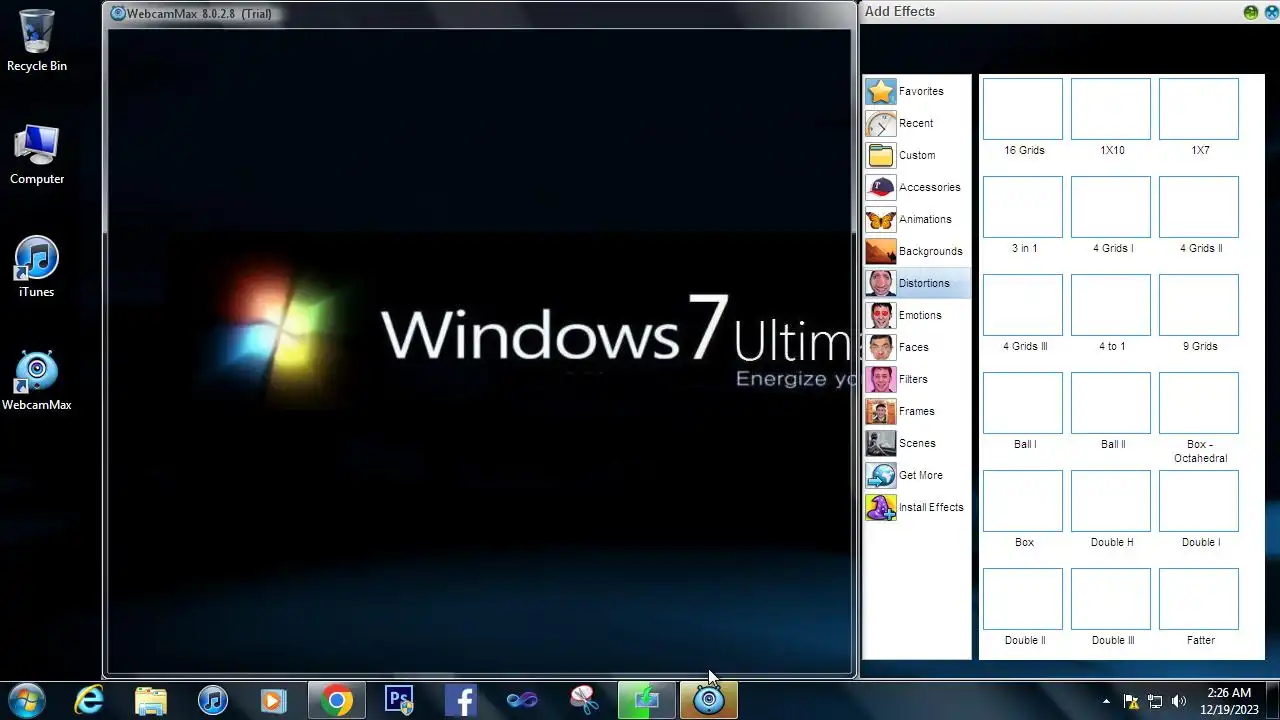
Task: Apply the Box distortion effect
Action: coord(1023,501)
